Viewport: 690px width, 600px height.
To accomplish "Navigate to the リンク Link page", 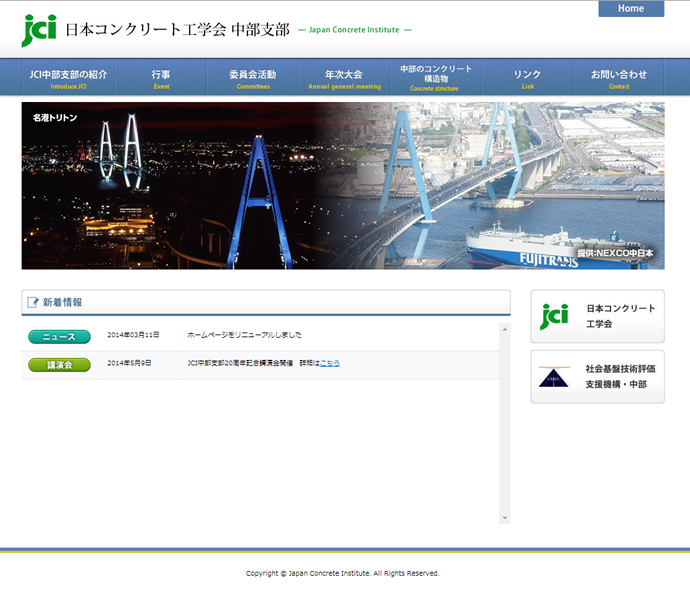I will pyautogui.click(x=527, y=78).
